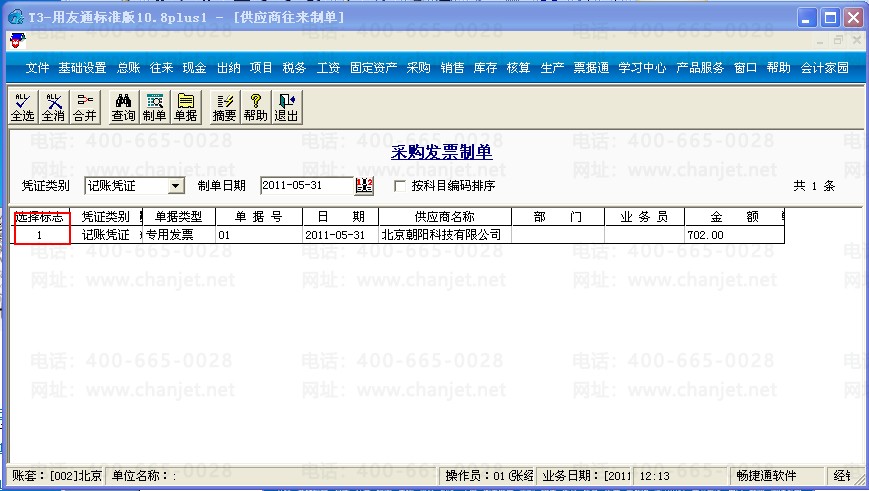Open the 核算 menu

(x=519, y=68)
